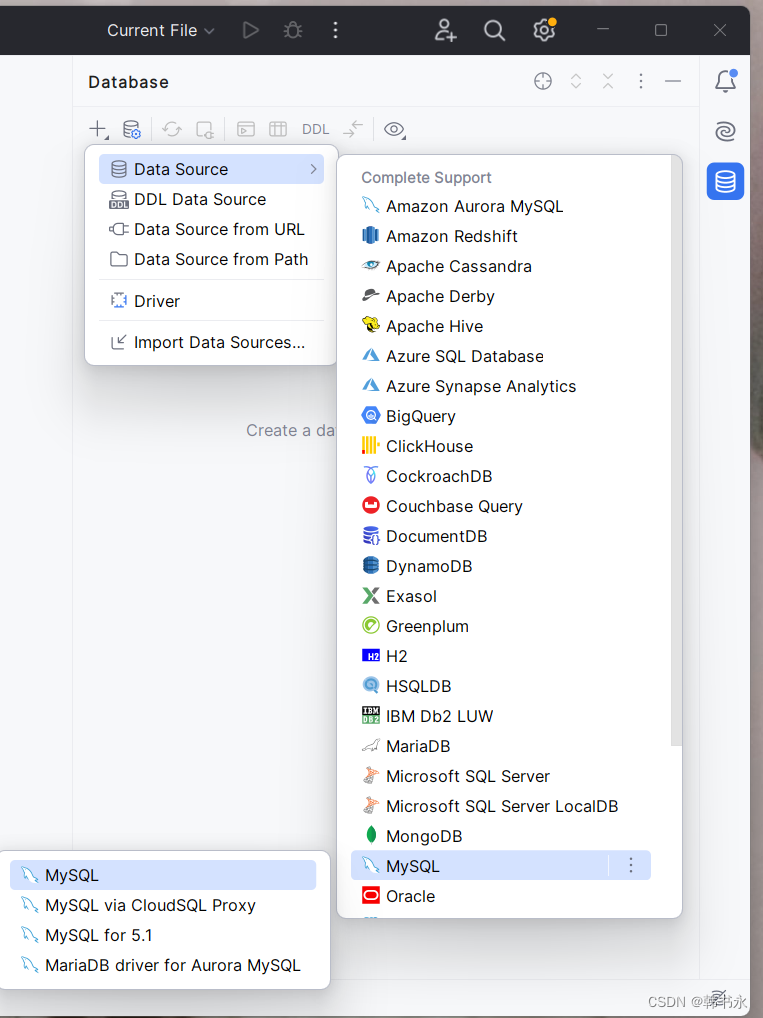The image size is (763, 1018).
Task: Click the DDL toolbar button
Action: (316, 129)
